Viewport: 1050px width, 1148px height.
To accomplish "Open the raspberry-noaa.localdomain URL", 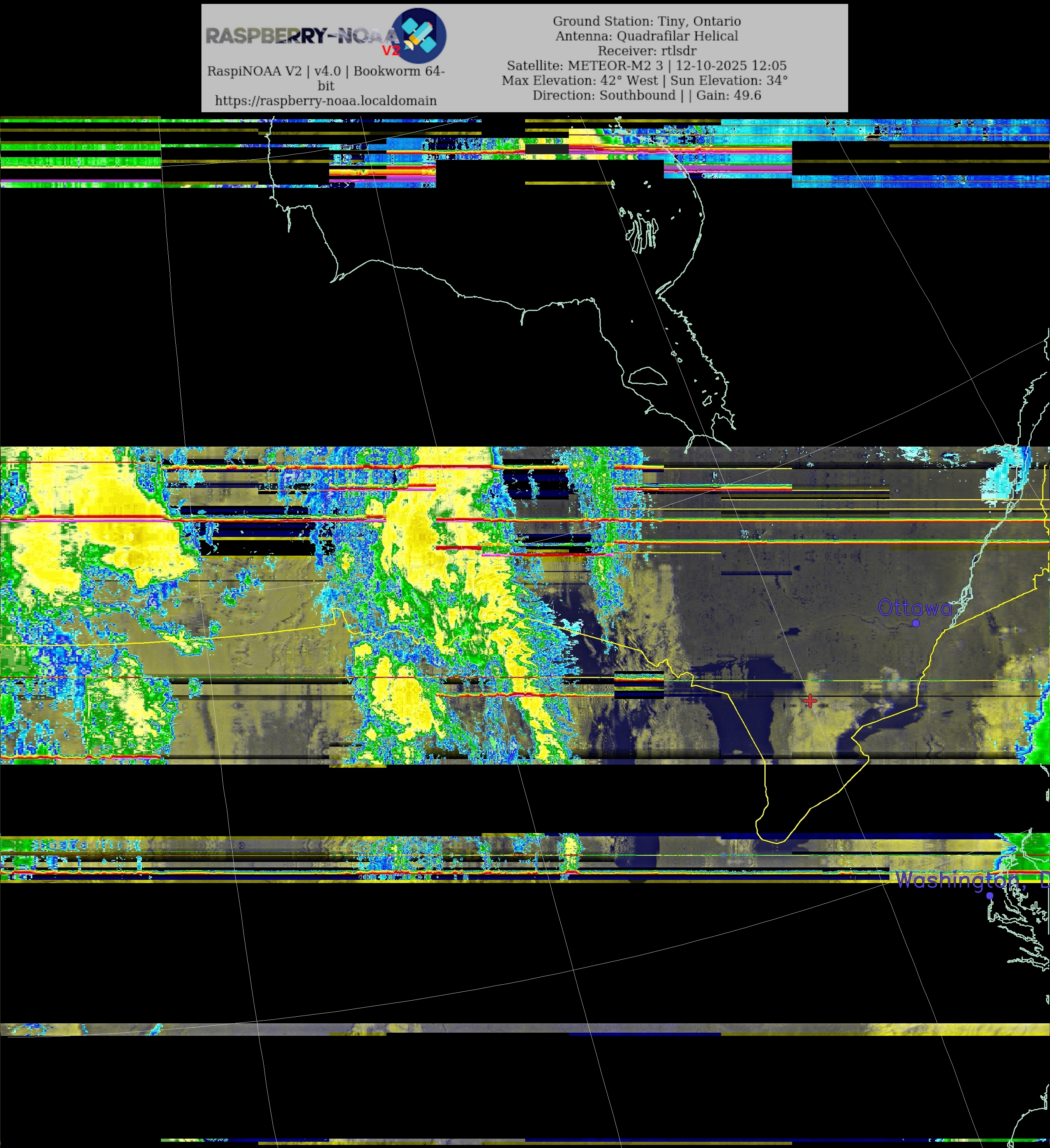I will pos(326,101).
